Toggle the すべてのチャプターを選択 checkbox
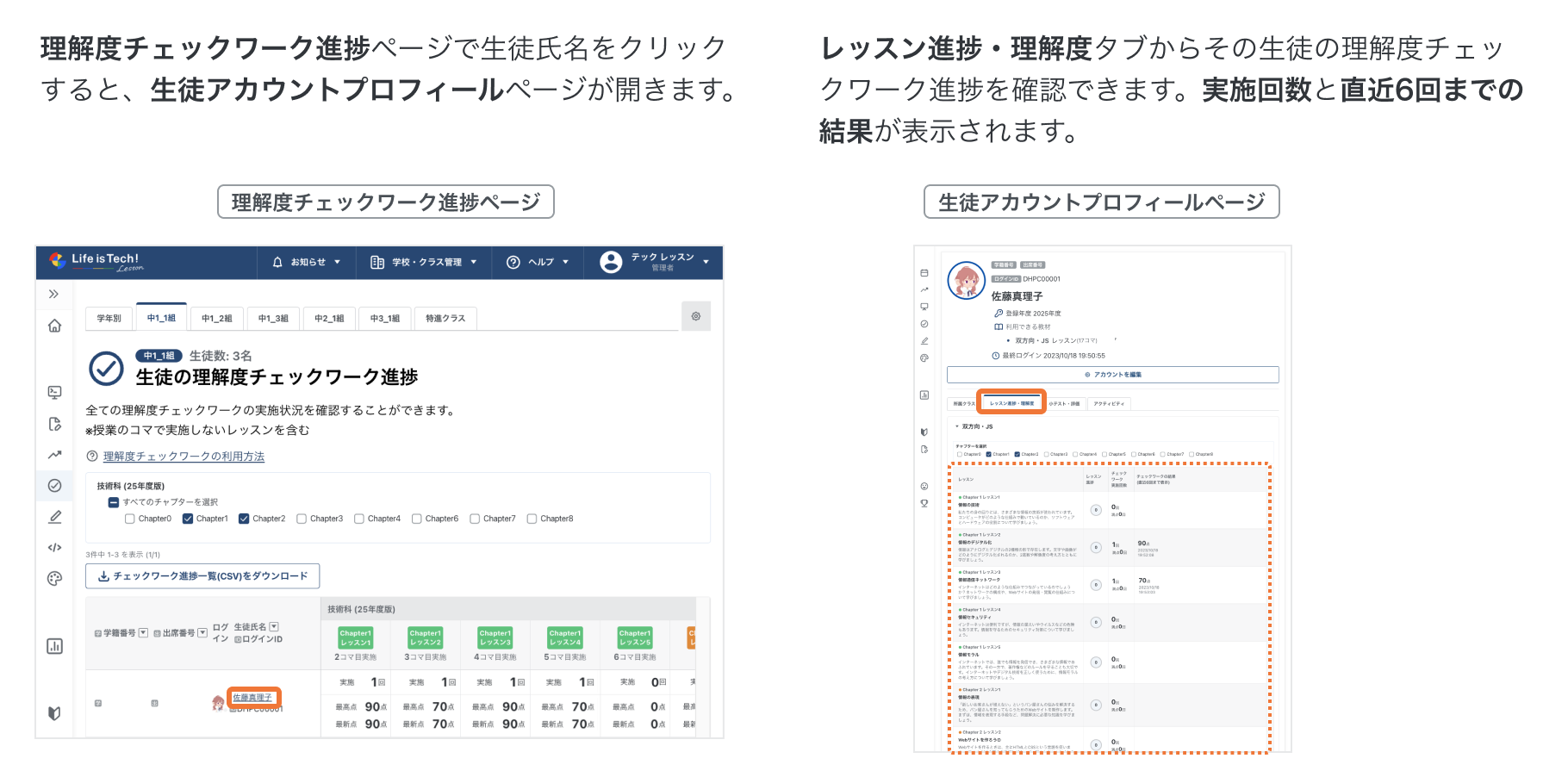The width and height of the screenshot is (1568, 777). [x=113, y=502]
